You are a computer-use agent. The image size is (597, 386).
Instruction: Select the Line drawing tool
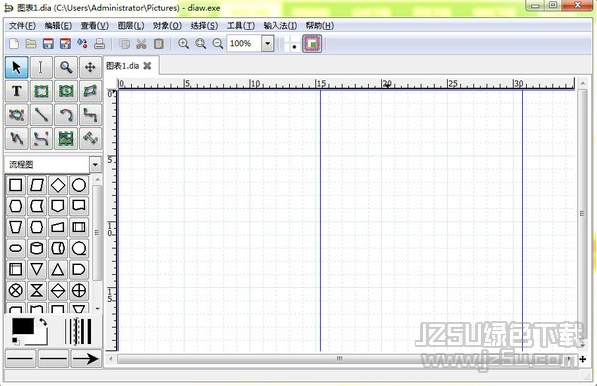41,115
